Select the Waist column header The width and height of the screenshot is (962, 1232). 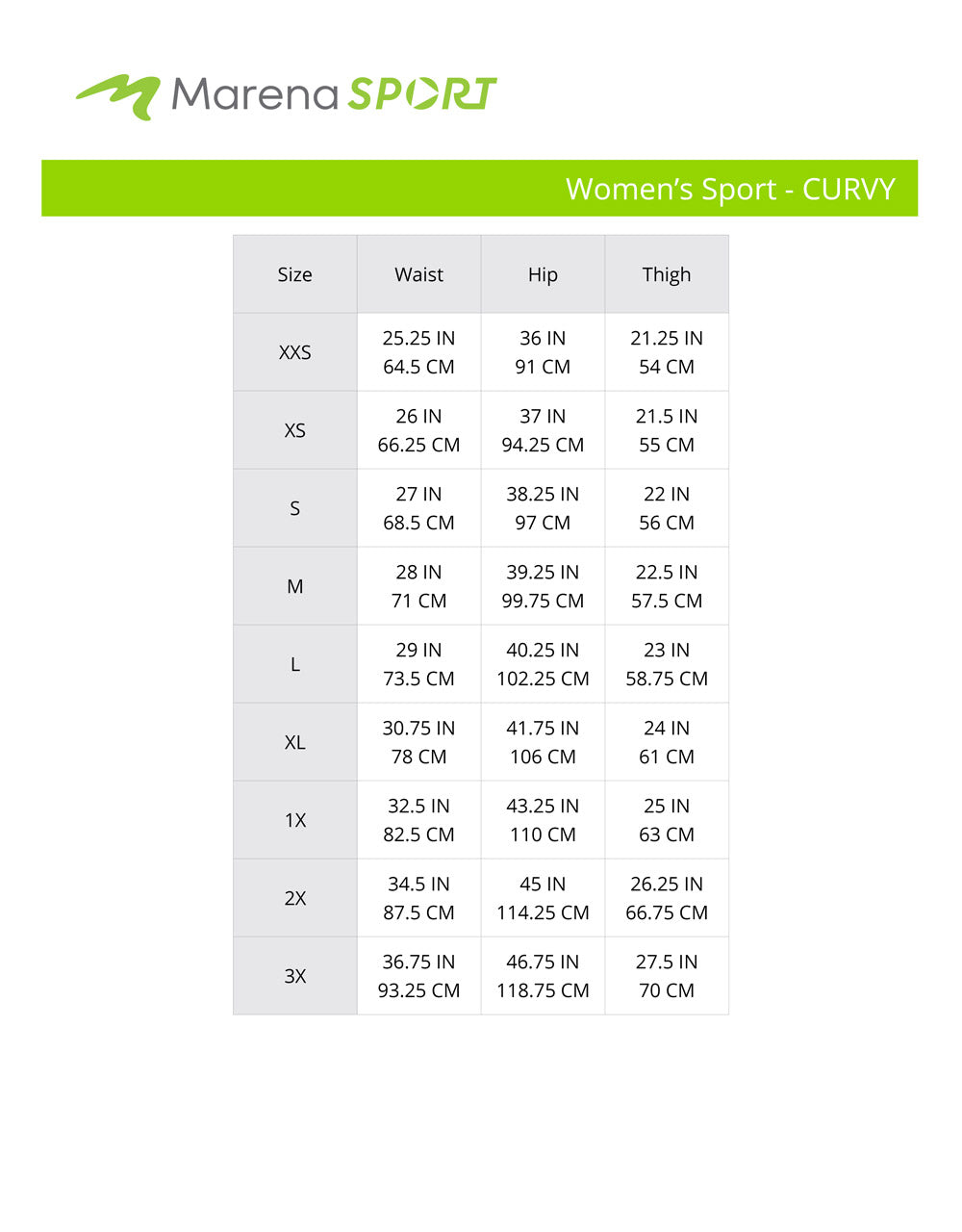click(418, 274)
